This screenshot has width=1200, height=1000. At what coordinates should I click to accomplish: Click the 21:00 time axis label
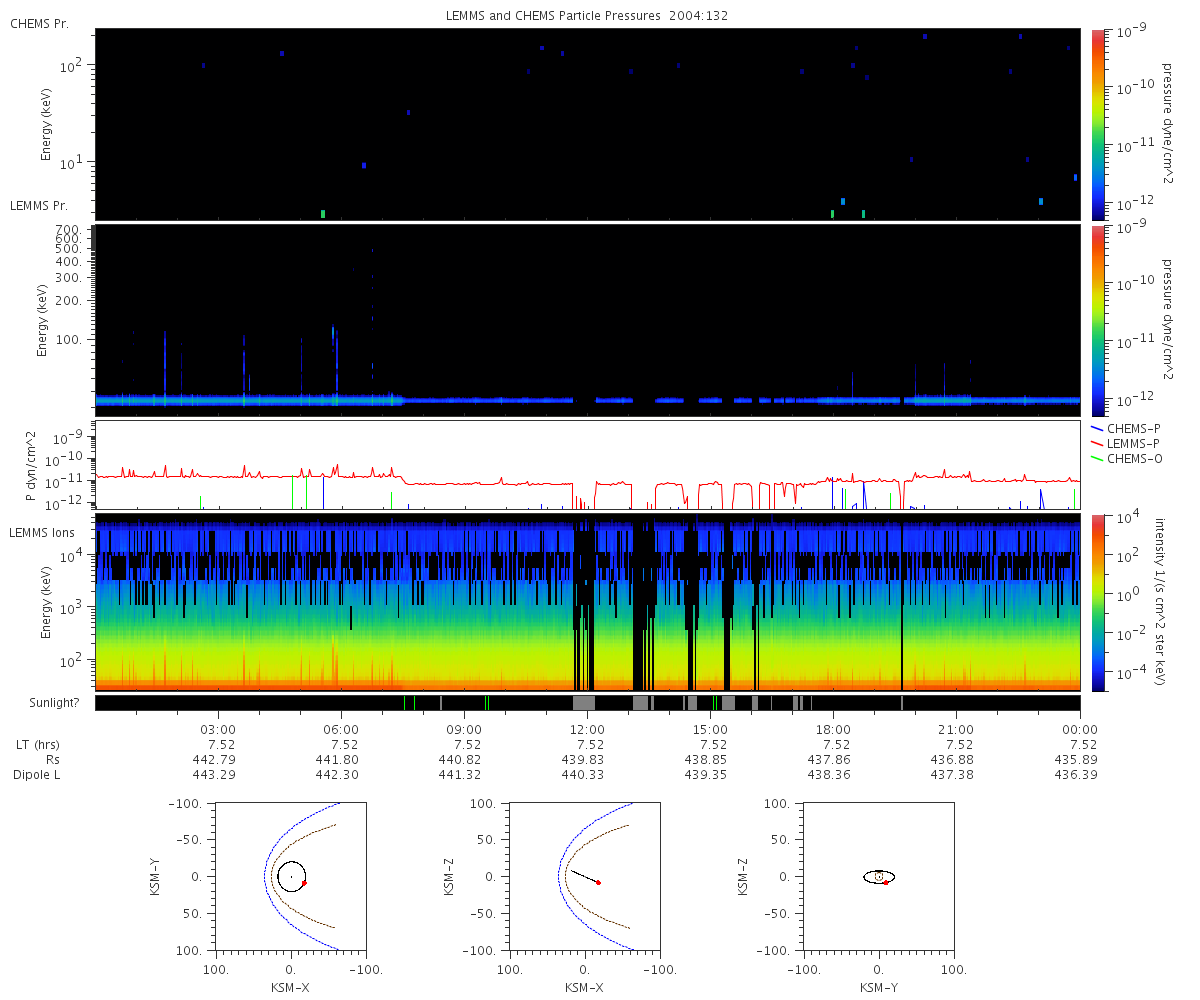(957, 730)
